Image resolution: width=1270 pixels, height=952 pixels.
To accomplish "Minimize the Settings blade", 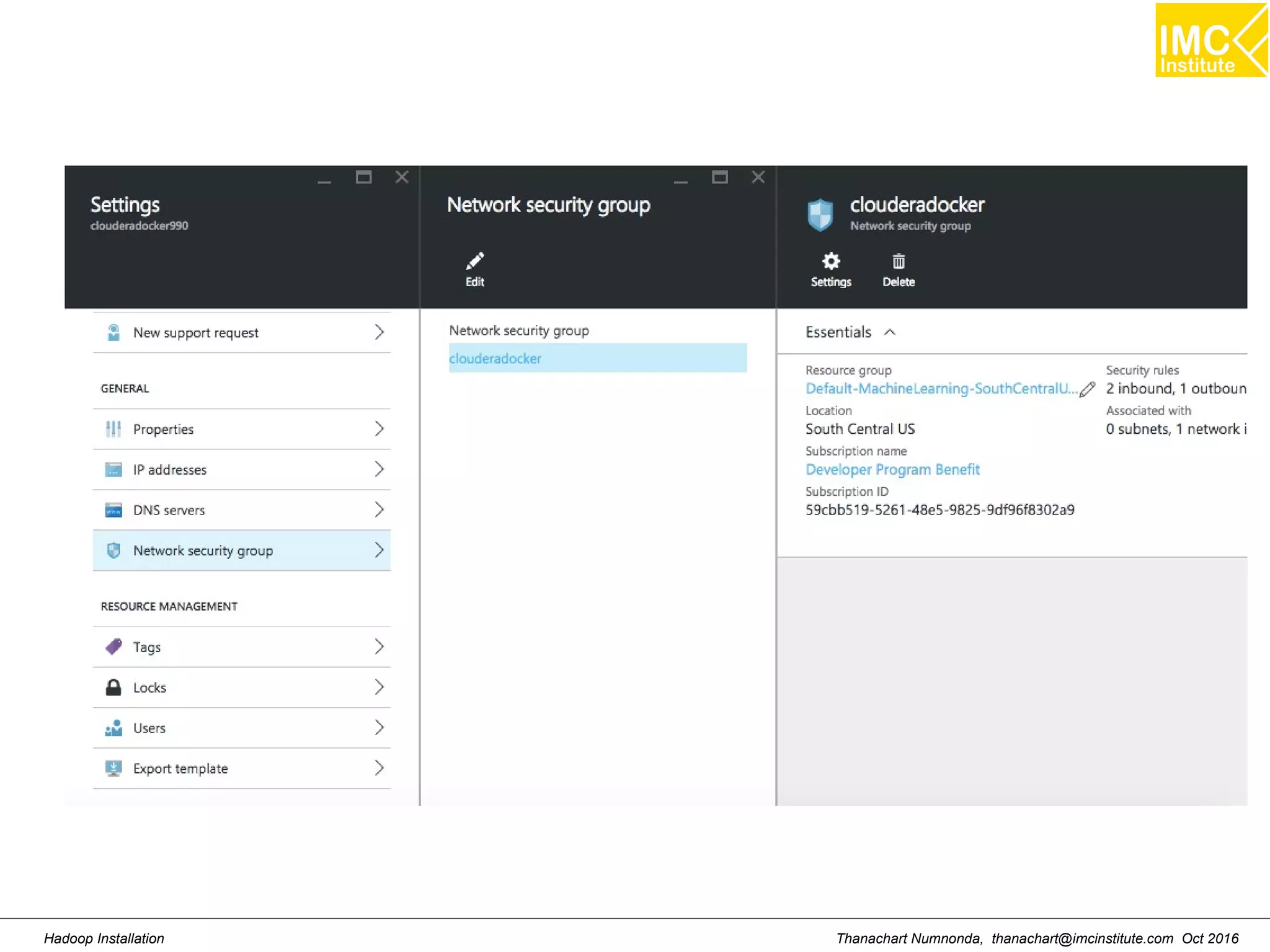I will (324, 182).
